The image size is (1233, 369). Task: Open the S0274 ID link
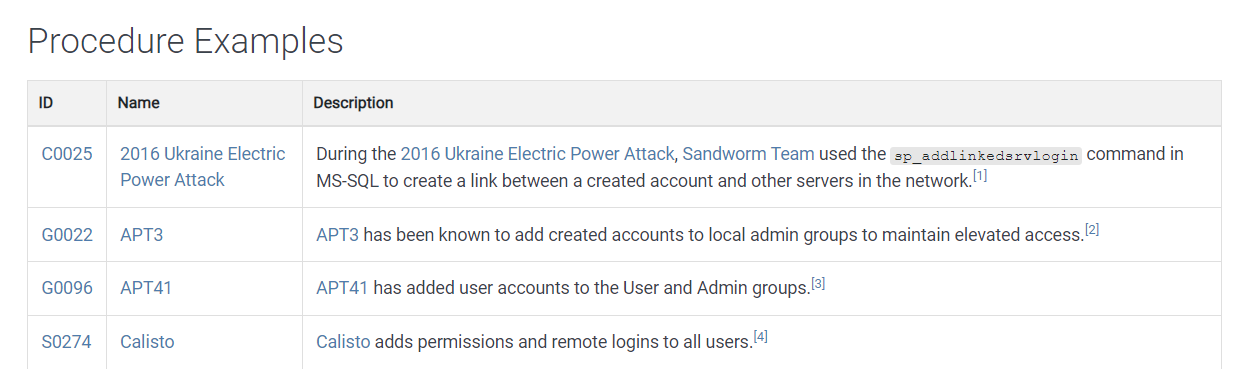point(67,342)
